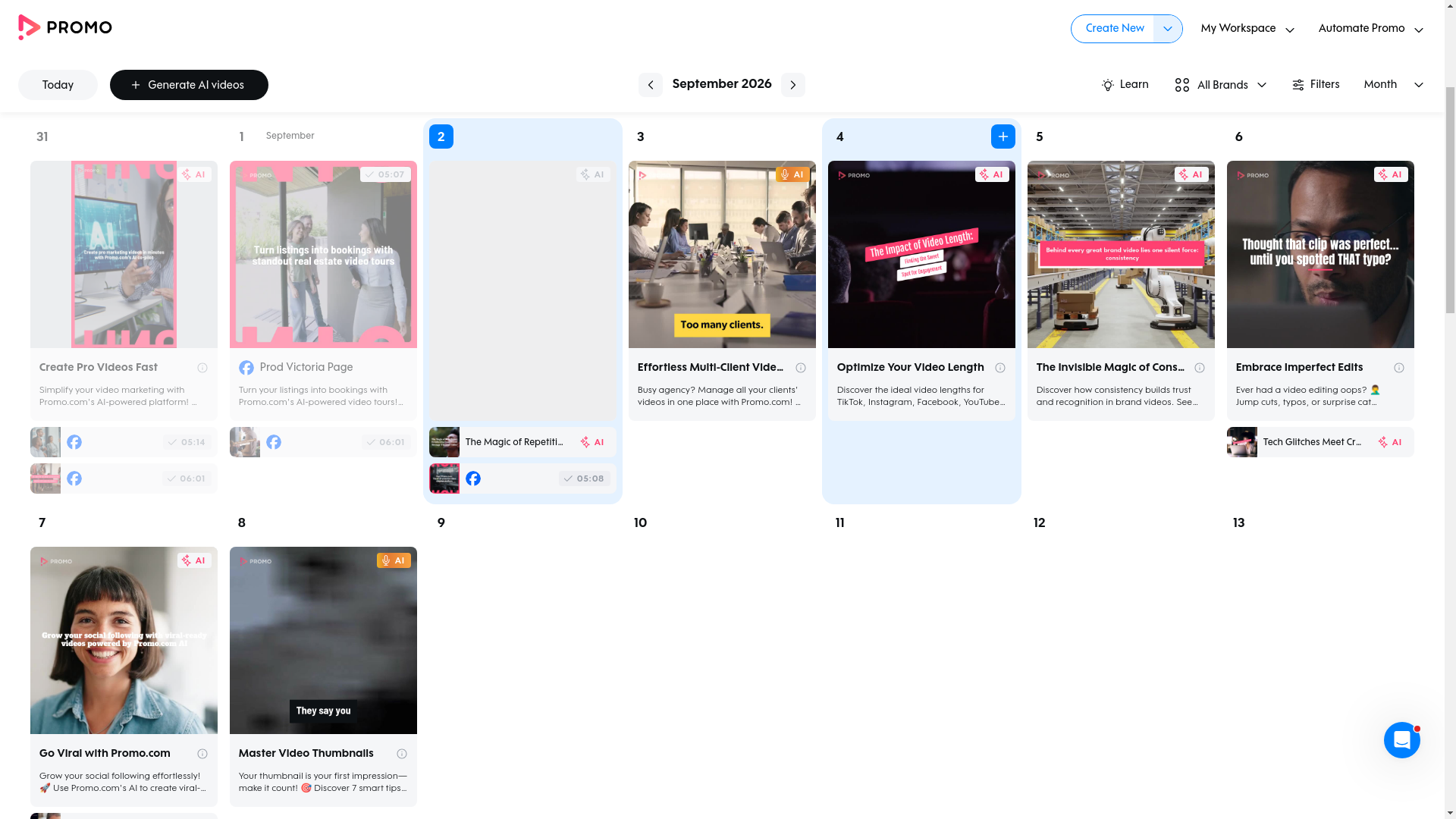
Task: Click the Filters button
Action: click(x=1315, y=85)
